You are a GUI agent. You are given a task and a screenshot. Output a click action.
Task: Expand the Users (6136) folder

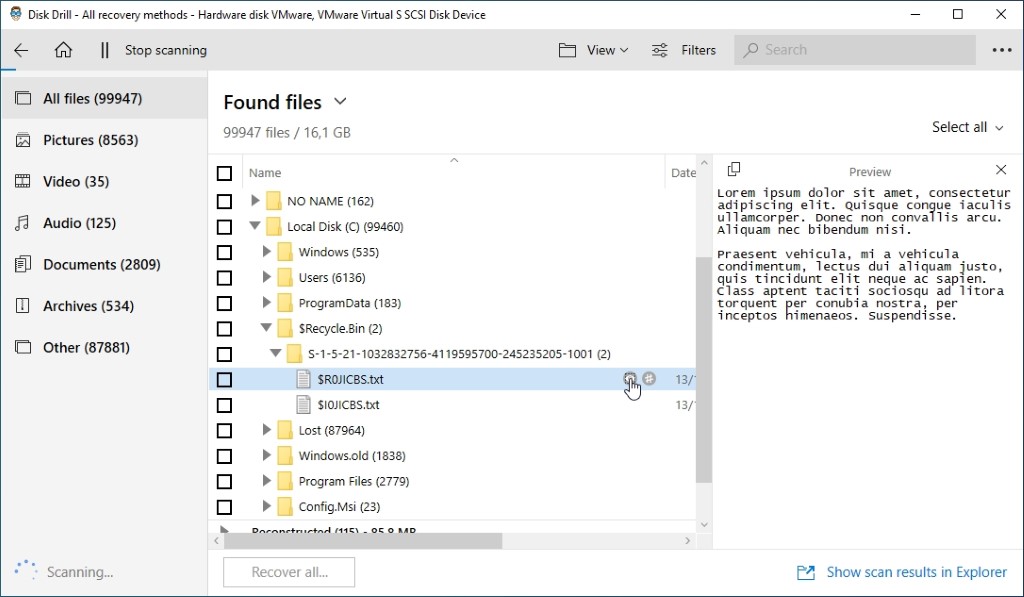coord(266,277)
